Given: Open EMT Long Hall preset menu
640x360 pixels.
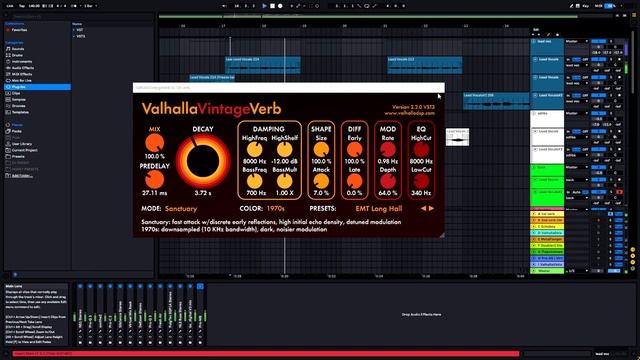Looking at the screenshot, I should tap(379, 209).
